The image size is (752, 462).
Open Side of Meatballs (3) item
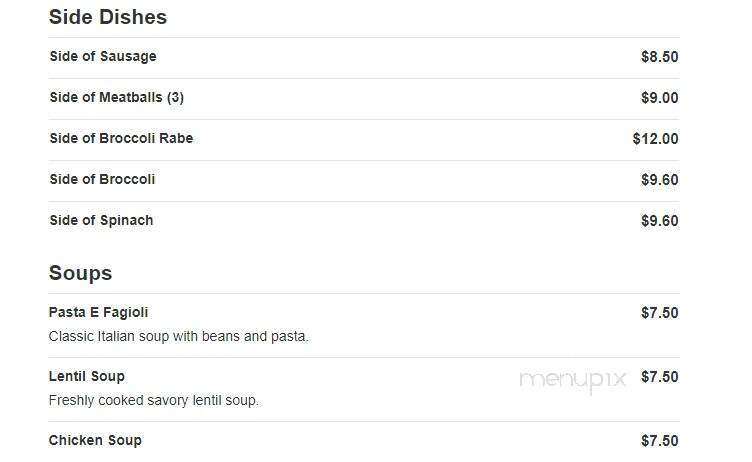pyautogui.click(x=117, y=97)
